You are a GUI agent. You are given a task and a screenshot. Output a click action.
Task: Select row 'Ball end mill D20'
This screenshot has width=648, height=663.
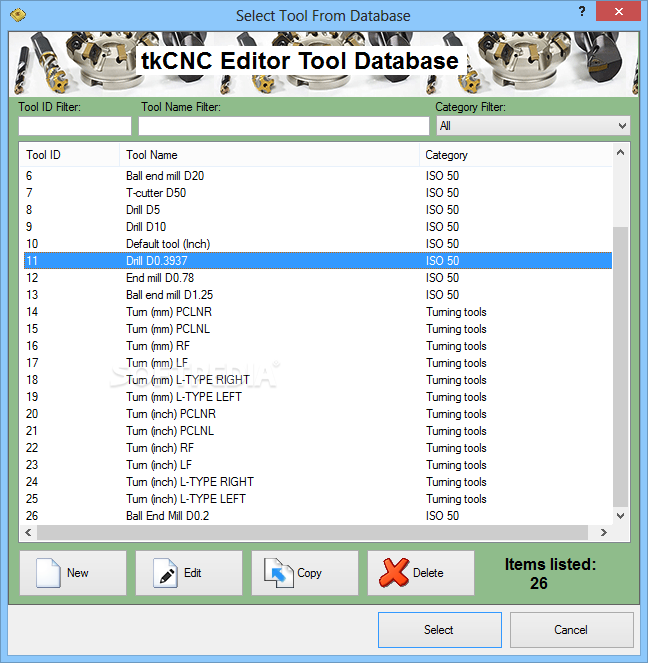point(318,175)
